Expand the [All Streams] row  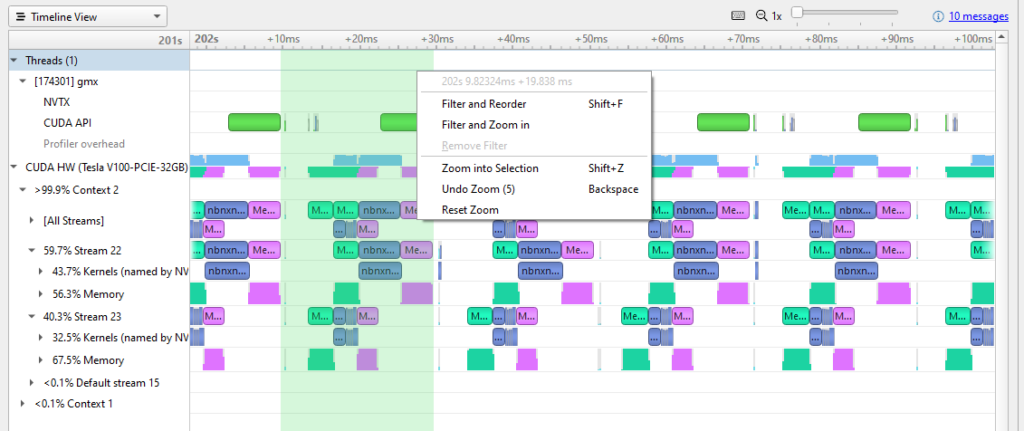tap(33, 220)
